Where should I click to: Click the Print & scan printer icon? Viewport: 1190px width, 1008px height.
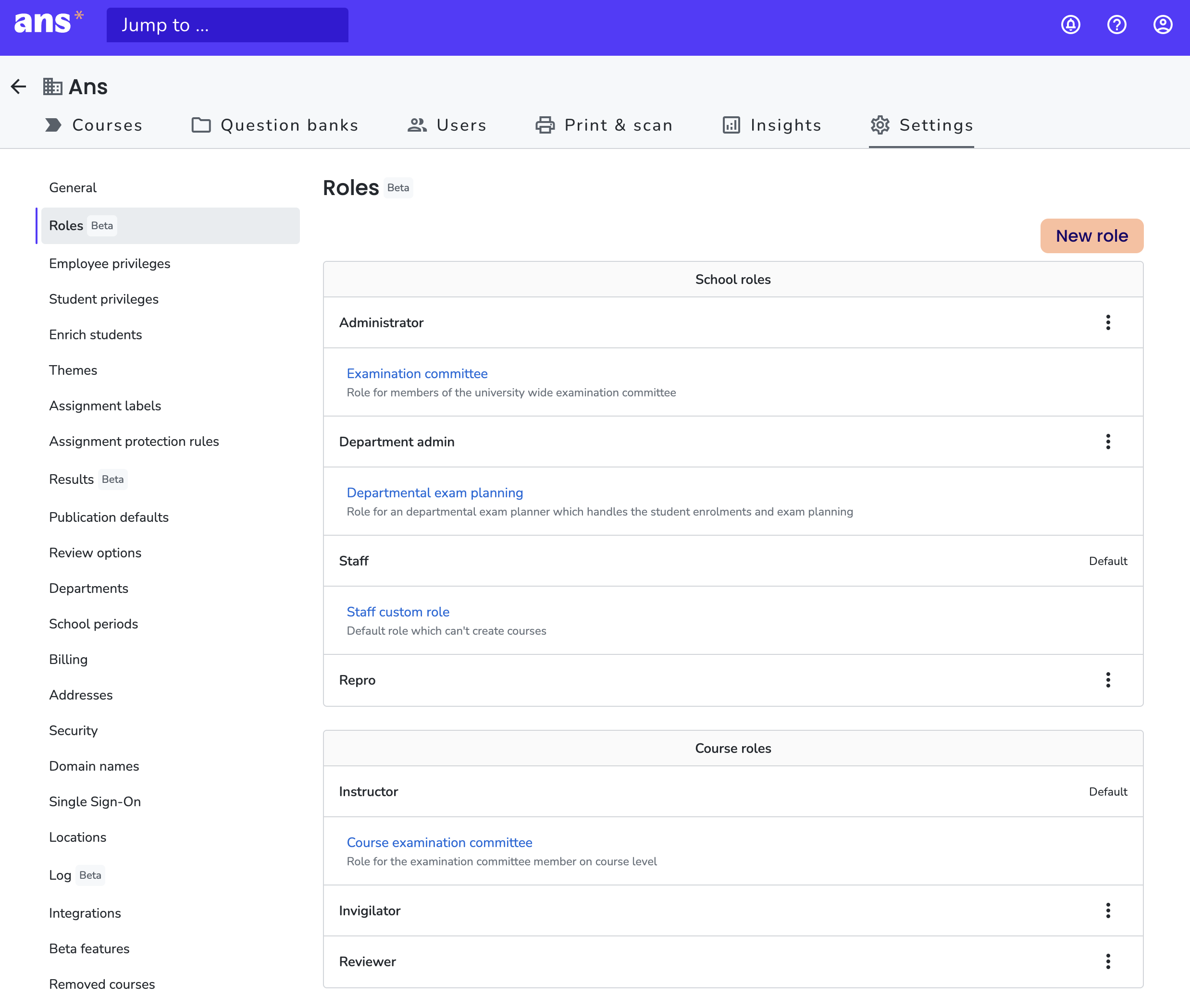(x=545, y=125)
